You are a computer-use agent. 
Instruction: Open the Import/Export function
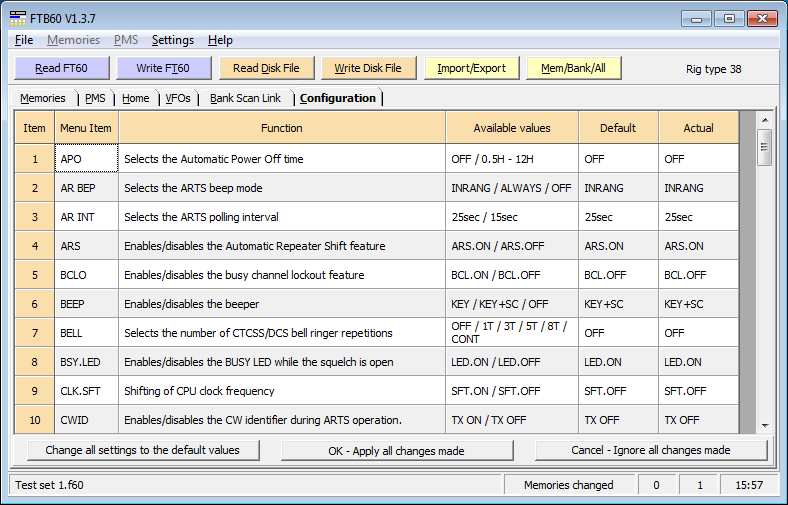point(471,68)
